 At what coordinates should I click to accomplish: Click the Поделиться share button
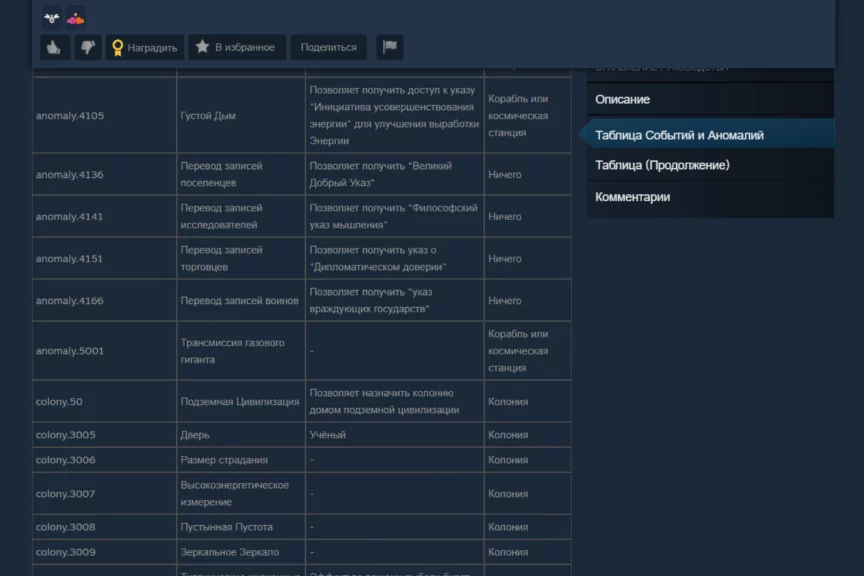pos(328,47)
